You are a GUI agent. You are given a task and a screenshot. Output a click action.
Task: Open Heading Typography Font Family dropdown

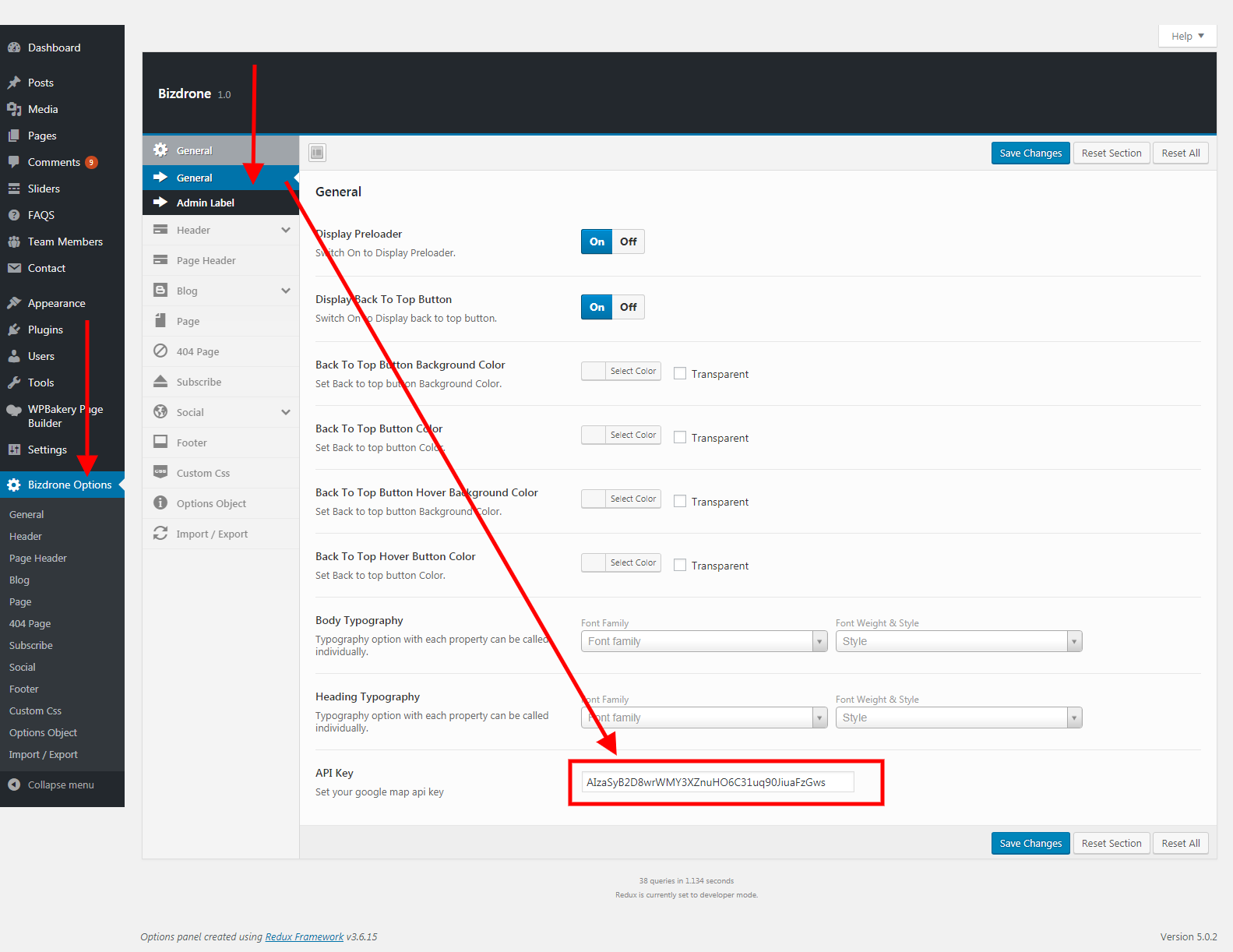[704, 718]
